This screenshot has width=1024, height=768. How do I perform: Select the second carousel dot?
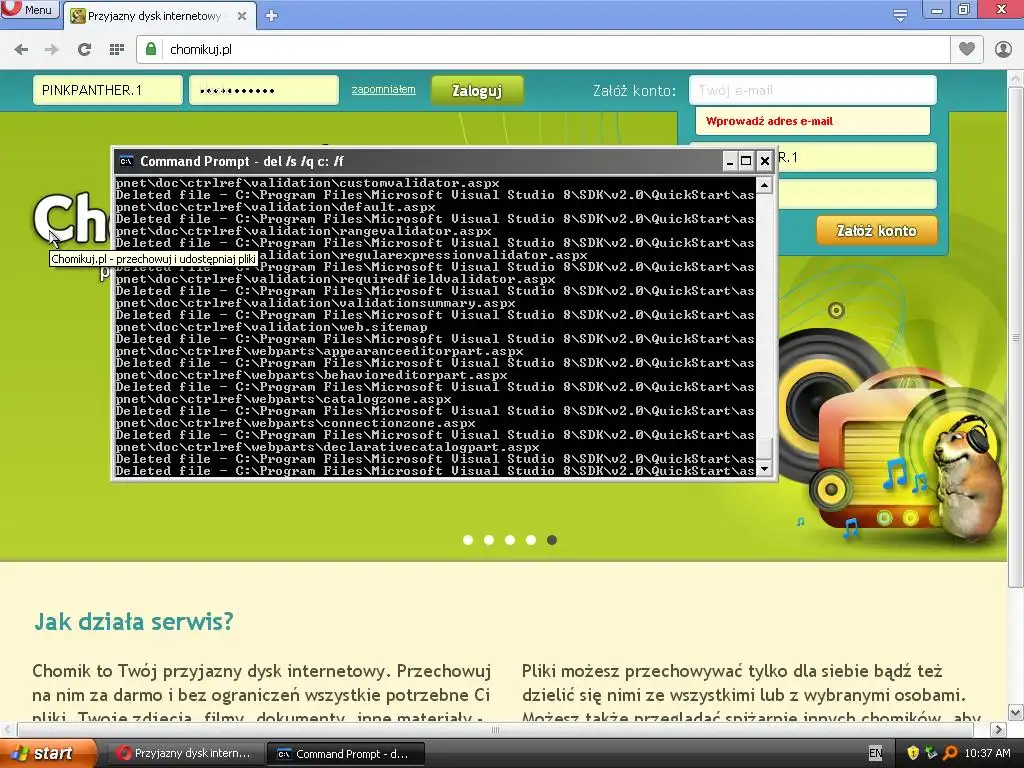[x=489, y=540]
